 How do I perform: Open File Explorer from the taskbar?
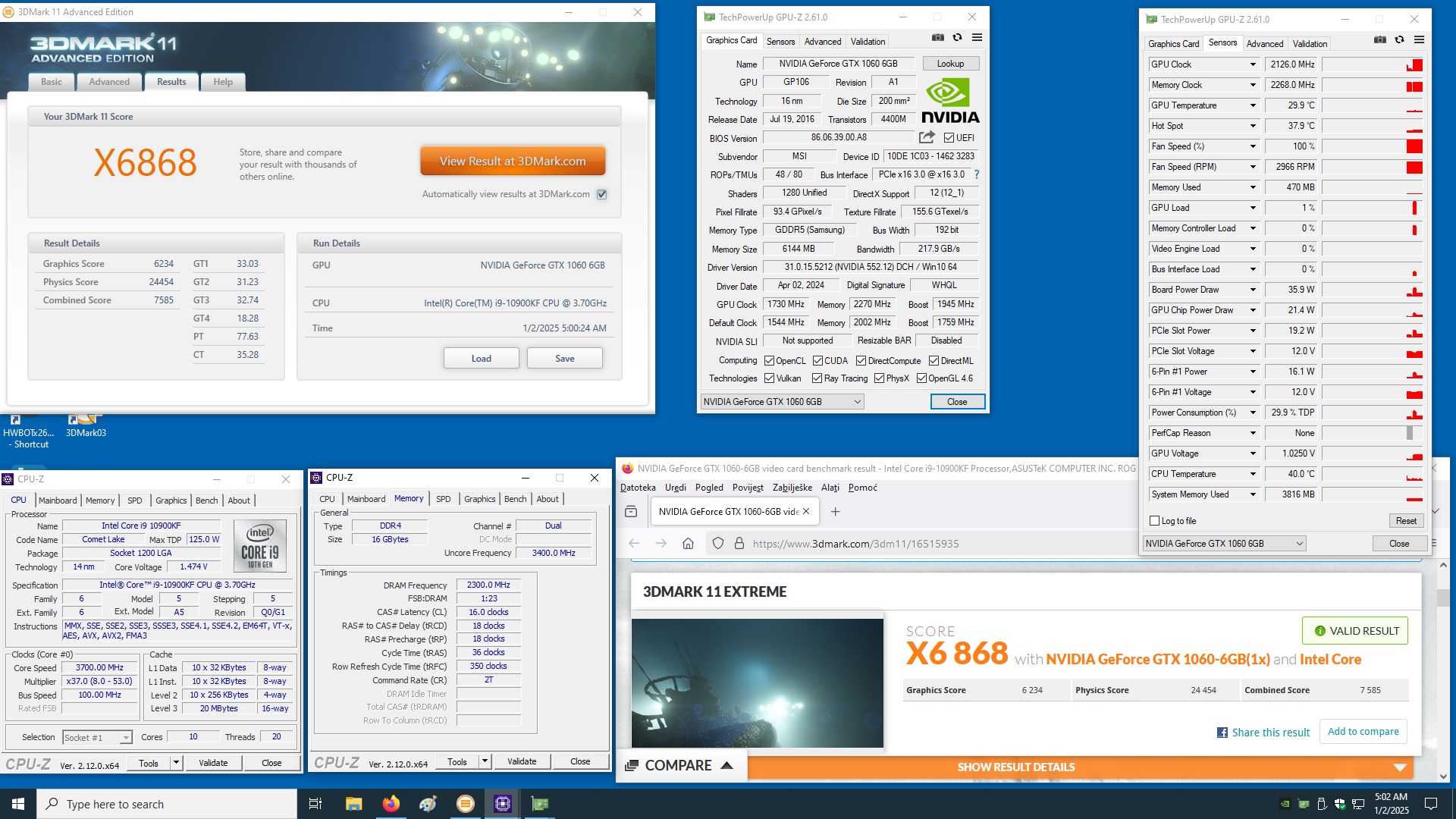click(x=353, y=804)
